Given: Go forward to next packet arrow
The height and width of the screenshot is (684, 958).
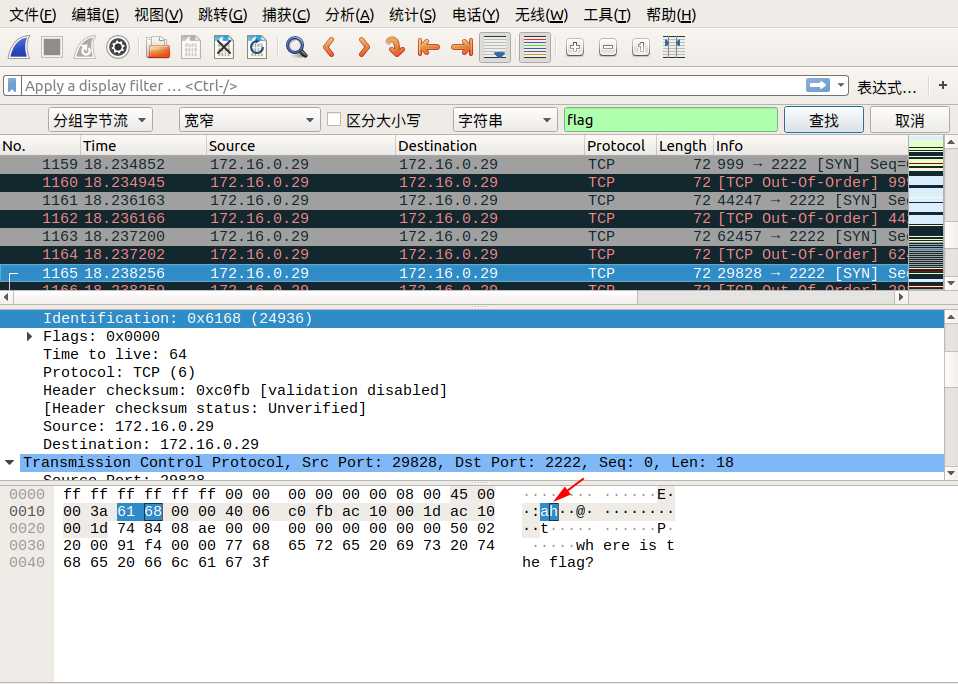Looking at the screenshot, I should pos(364,47).
